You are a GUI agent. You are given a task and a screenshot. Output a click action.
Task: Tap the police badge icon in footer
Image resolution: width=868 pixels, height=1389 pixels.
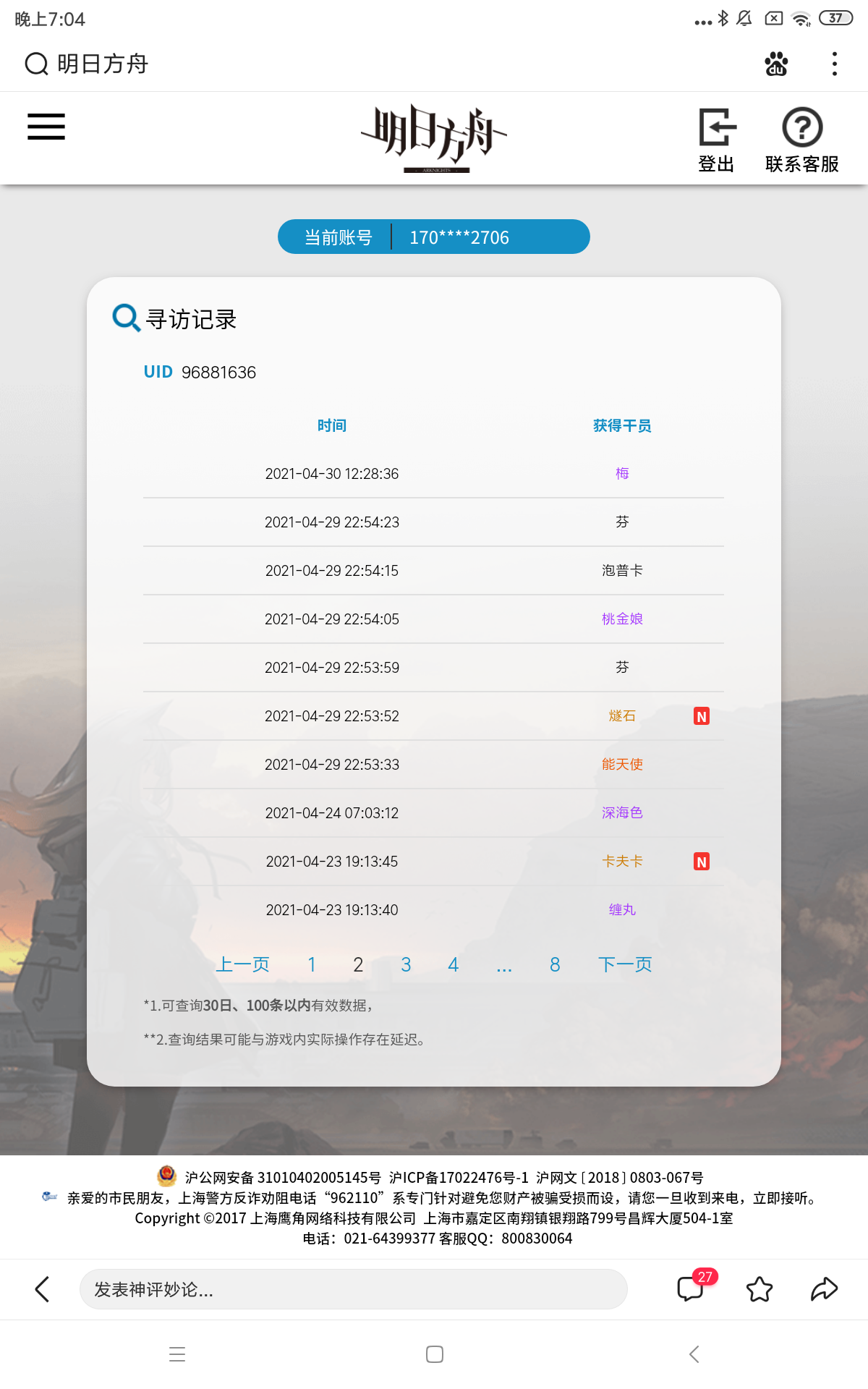tap(167, 1176)
